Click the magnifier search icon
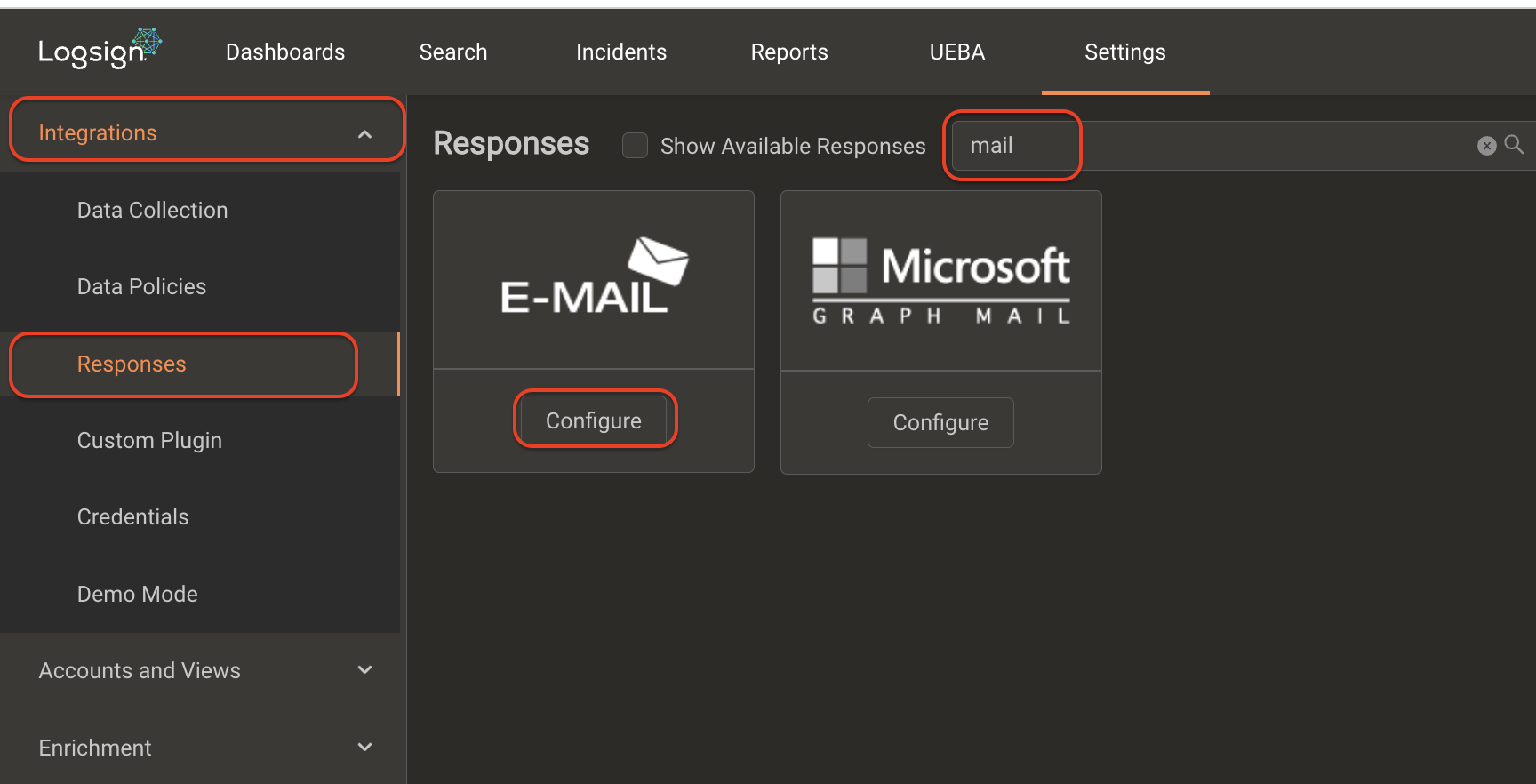This screenshot has width=1536, height=784. (x=1514, y=145)
